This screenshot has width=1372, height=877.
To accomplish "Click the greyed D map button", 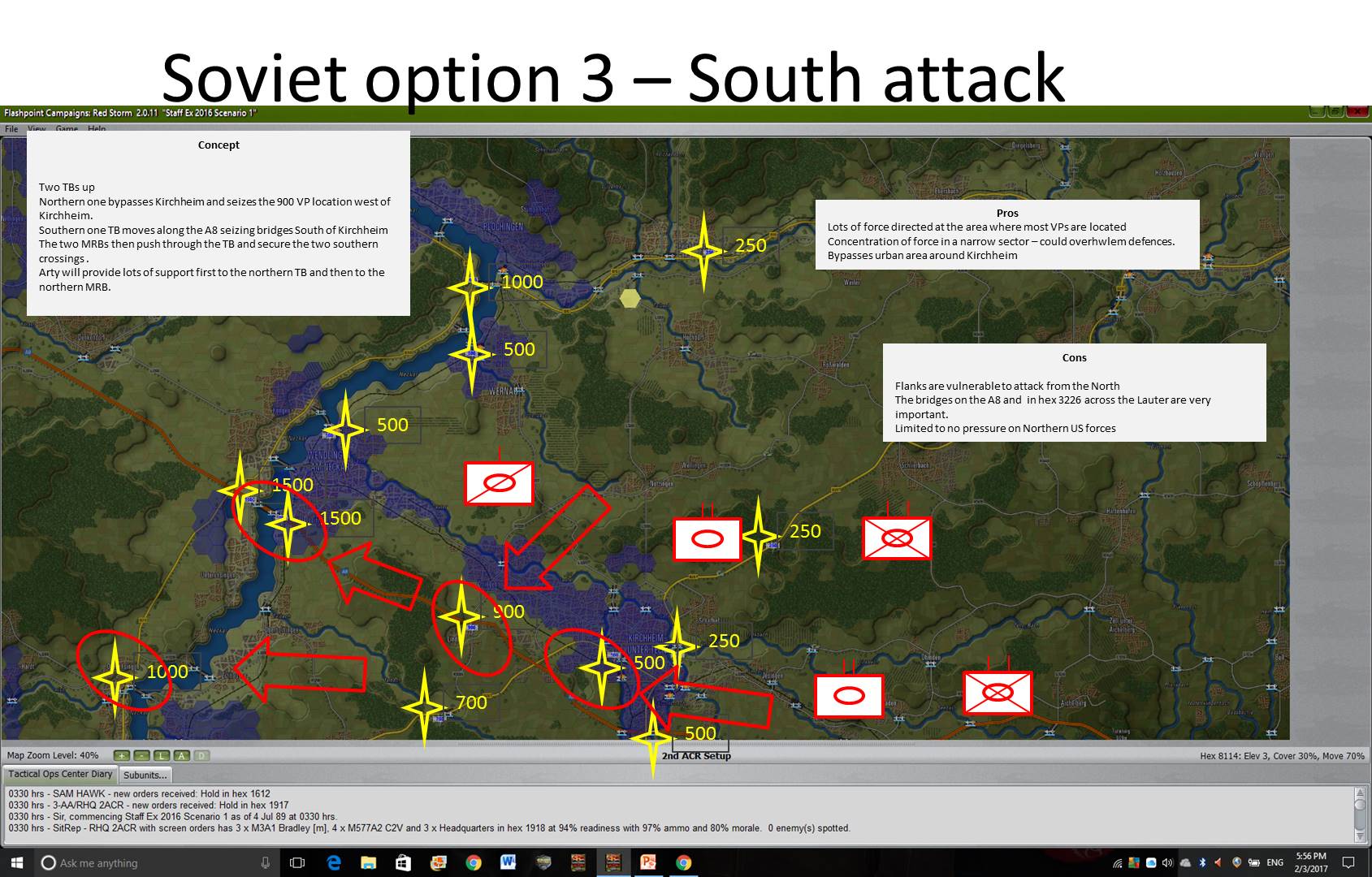I will pyautogui.click(x=201, y=755).
